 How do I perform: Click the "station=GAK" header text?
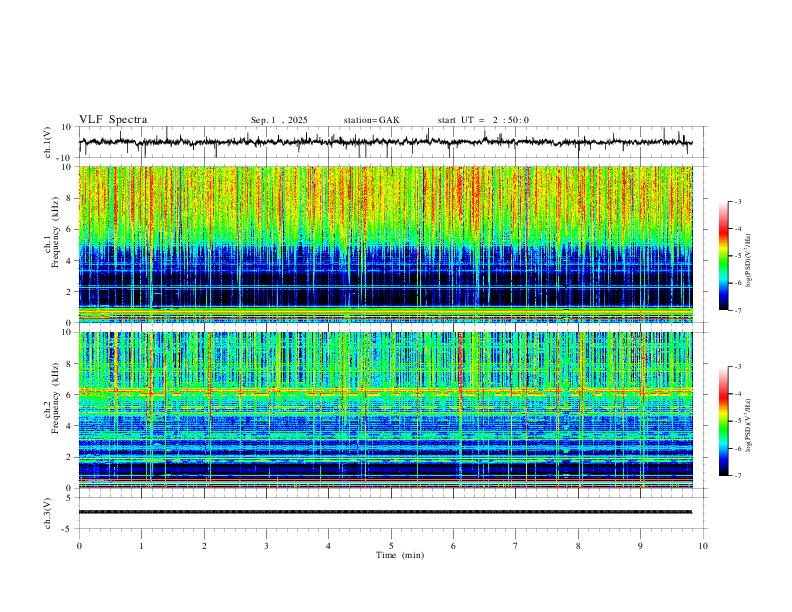tap(371, 120)
